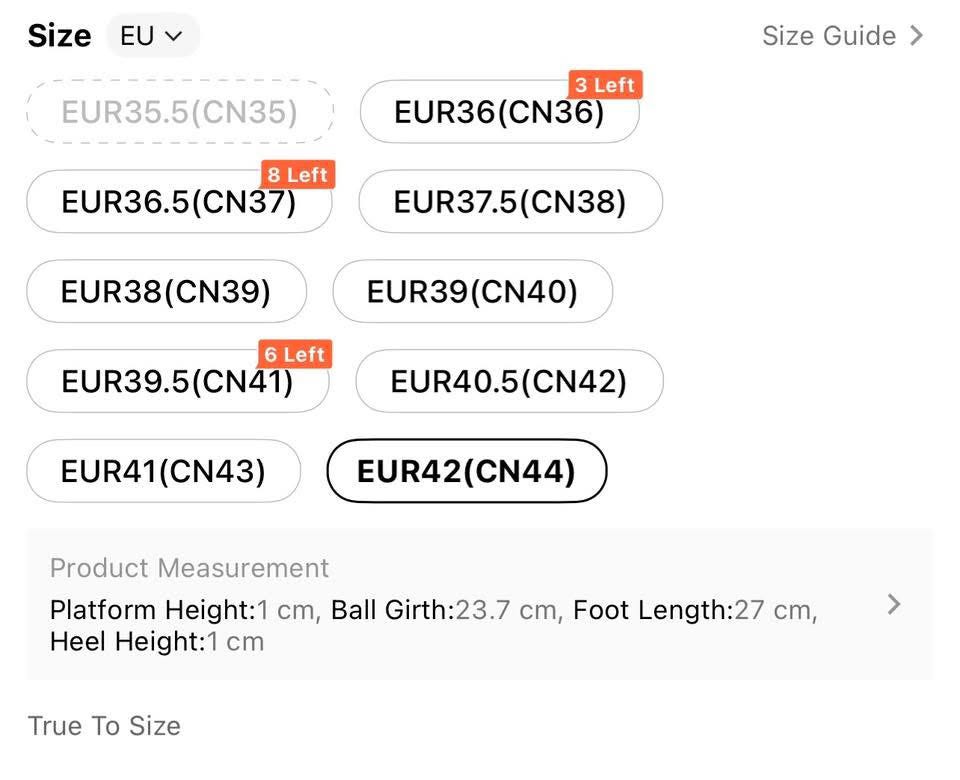Click the 'True To Size' label

point(104,726)
